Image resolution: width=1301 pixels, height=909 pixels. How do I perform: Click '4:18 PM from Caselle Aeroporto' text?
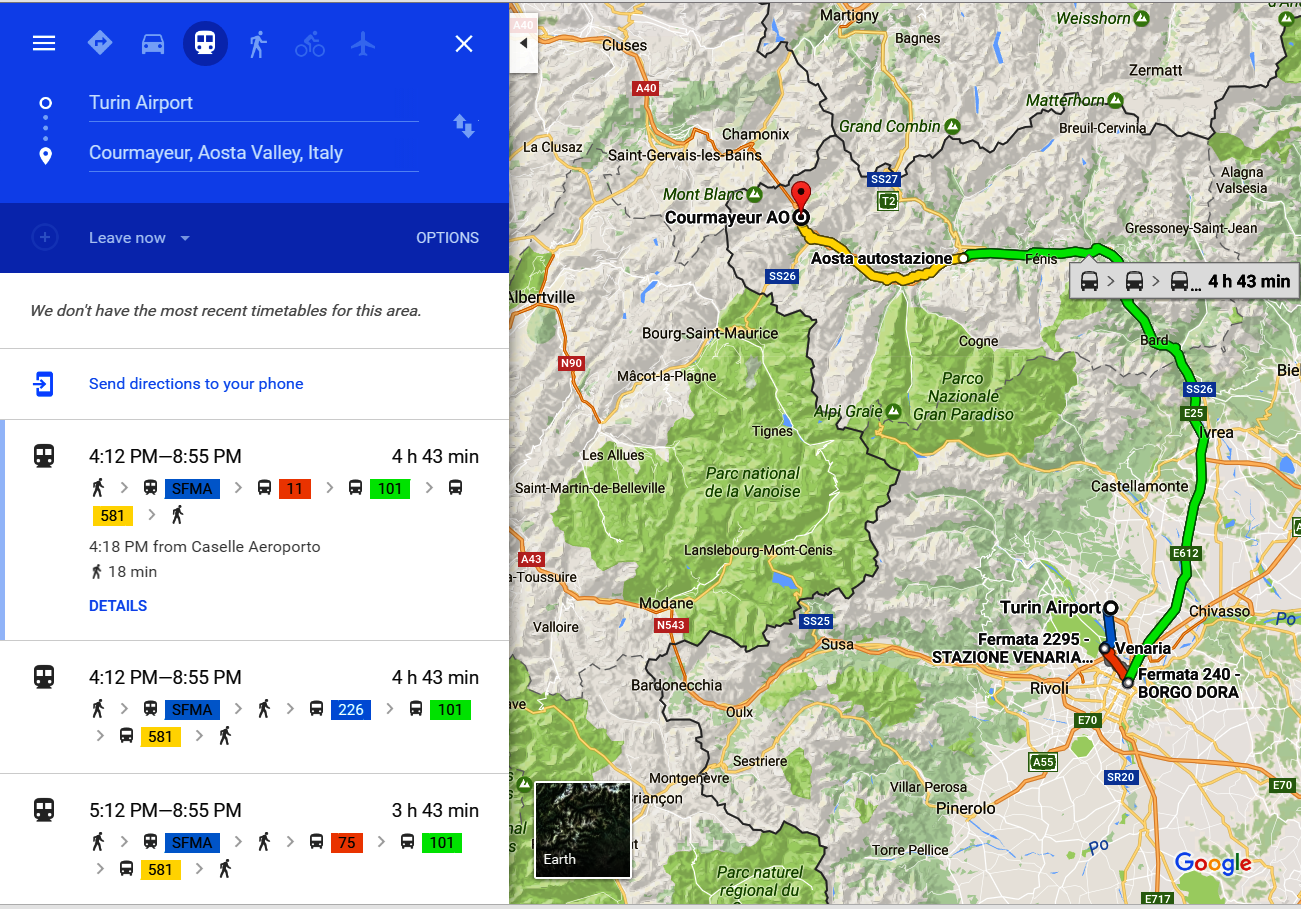point(204,547)
